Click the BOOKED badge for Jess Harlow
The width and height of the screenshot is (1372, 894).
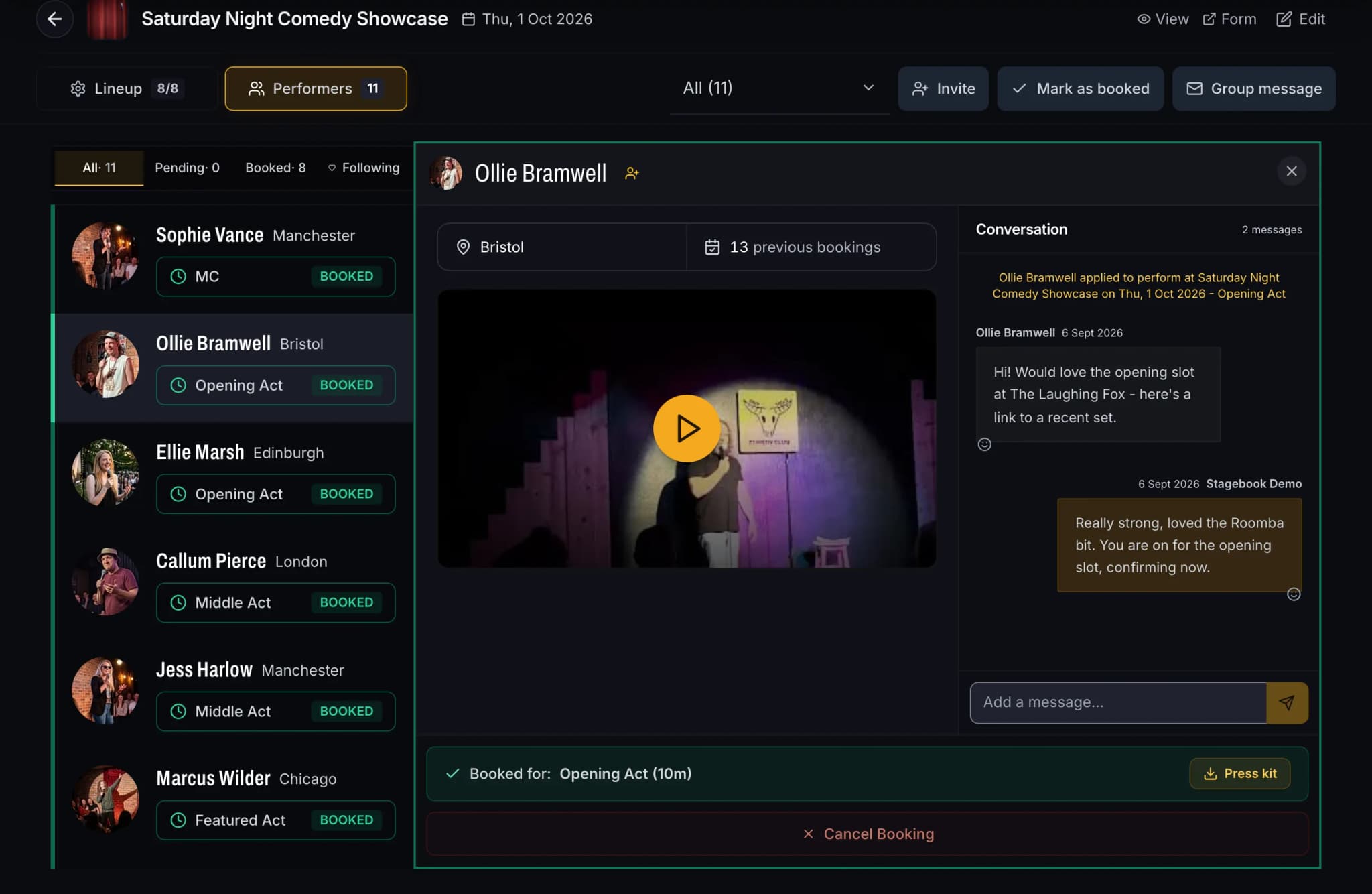346,711
